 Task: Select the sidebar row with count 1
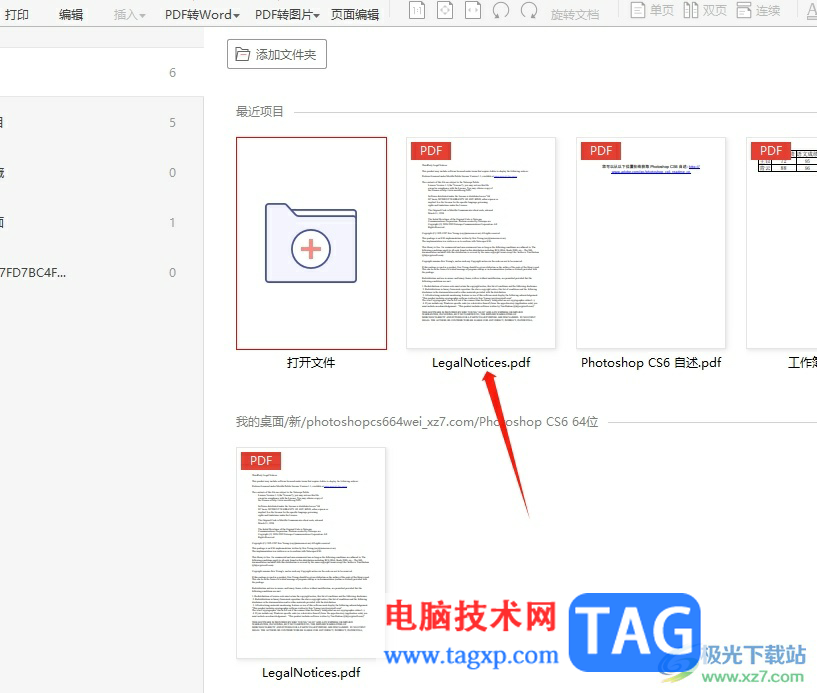click(x=102, y=222)
